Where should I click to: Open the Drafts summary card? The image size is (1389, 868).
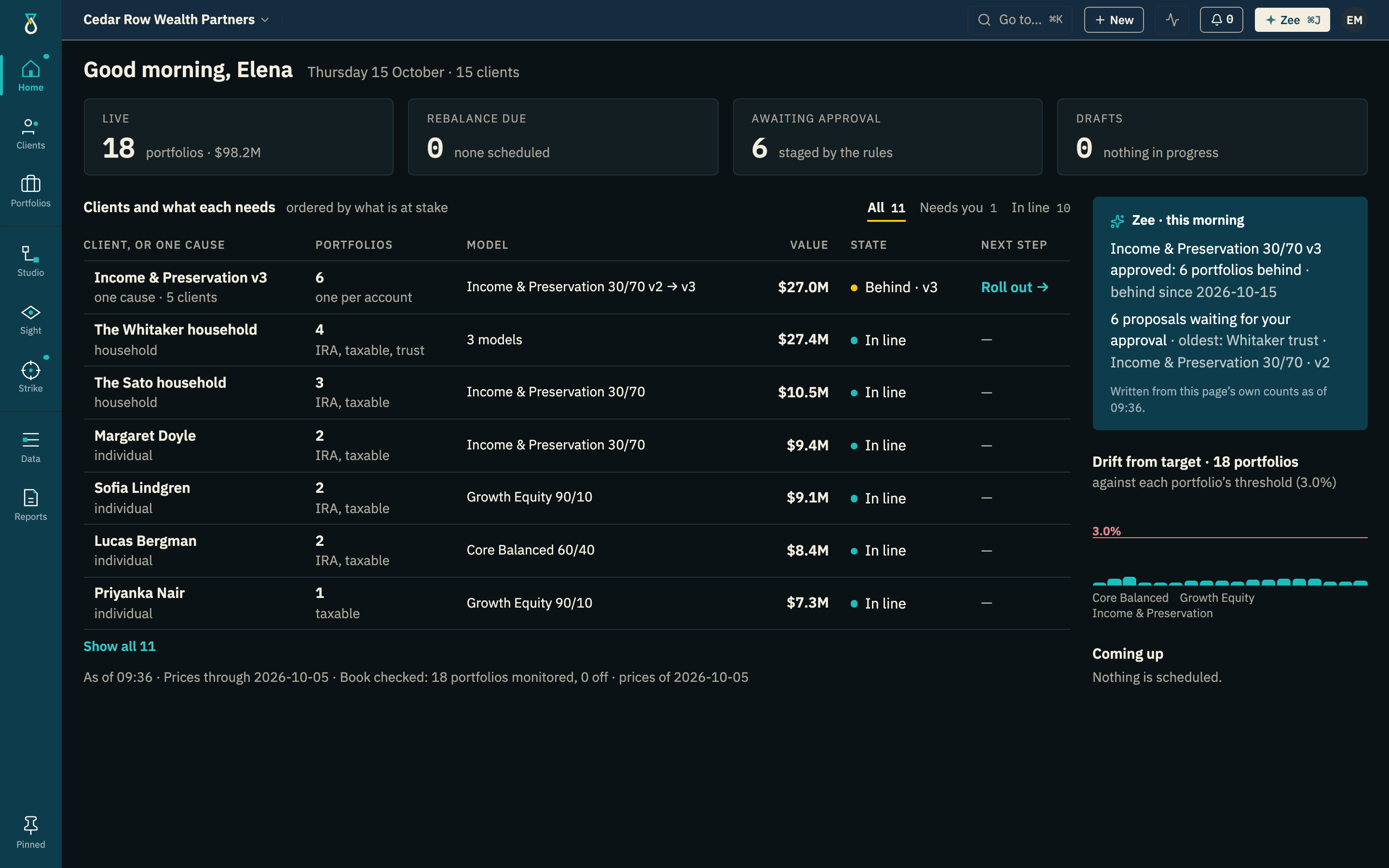point(1212,136)
